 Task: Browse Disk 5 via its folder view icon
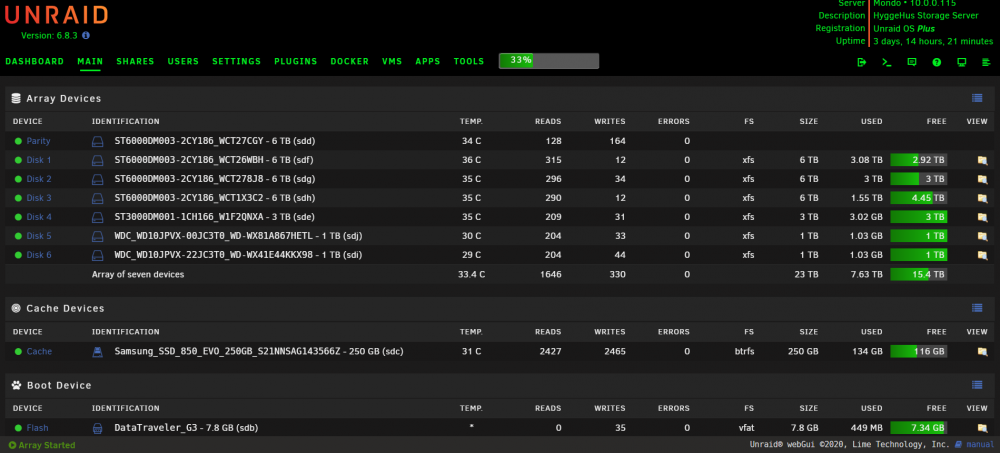[x=982, y=236]
